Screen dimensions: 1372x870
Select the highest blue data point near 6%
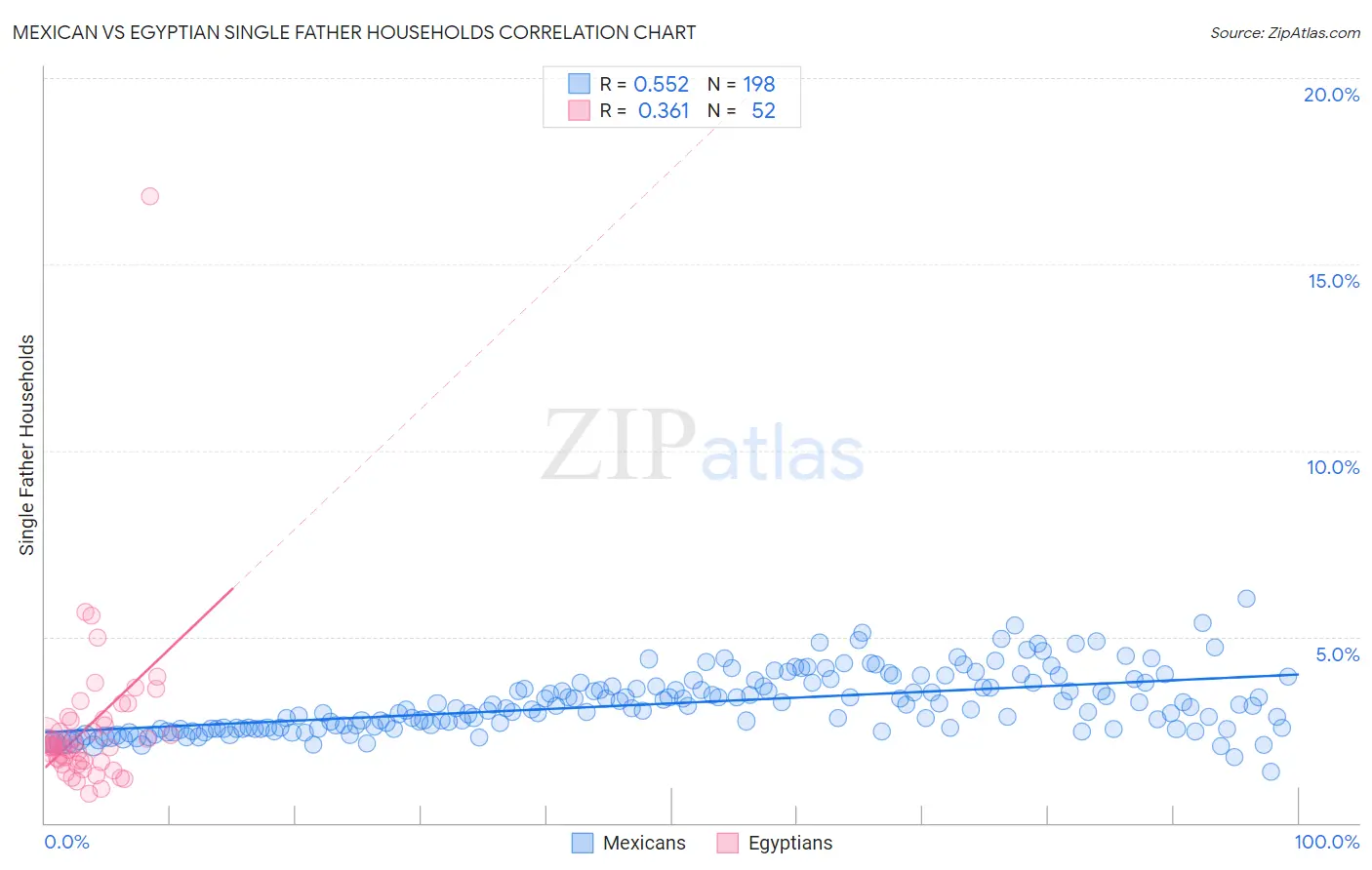pos(1246,599)
